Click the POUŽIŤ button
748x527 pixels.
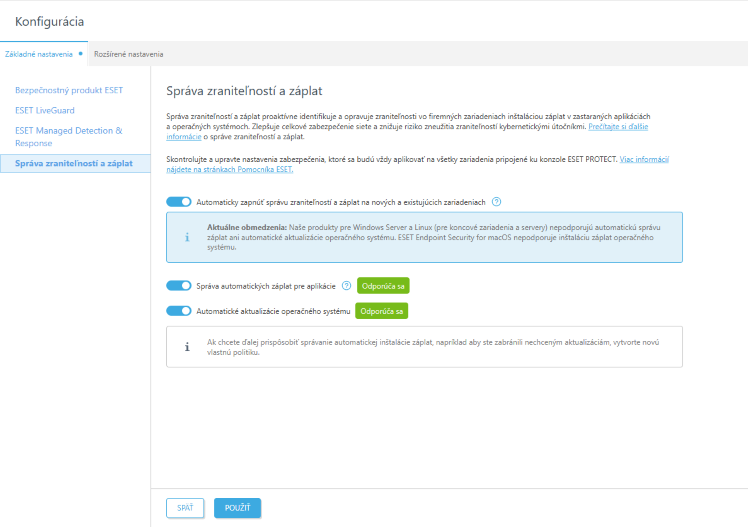238,508
